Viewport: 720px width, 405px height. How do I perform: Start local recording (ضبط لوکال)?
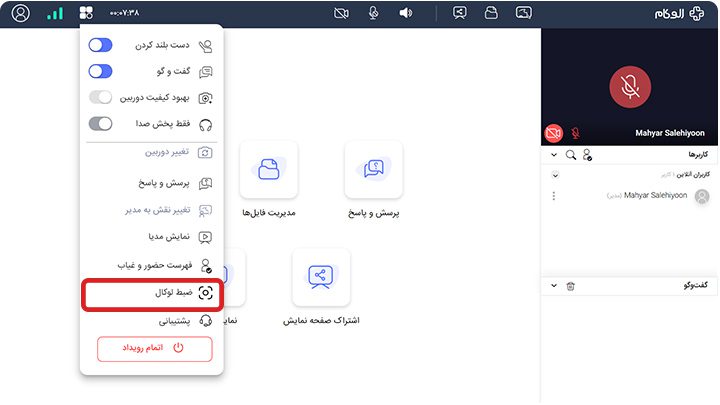click(152, 293)
